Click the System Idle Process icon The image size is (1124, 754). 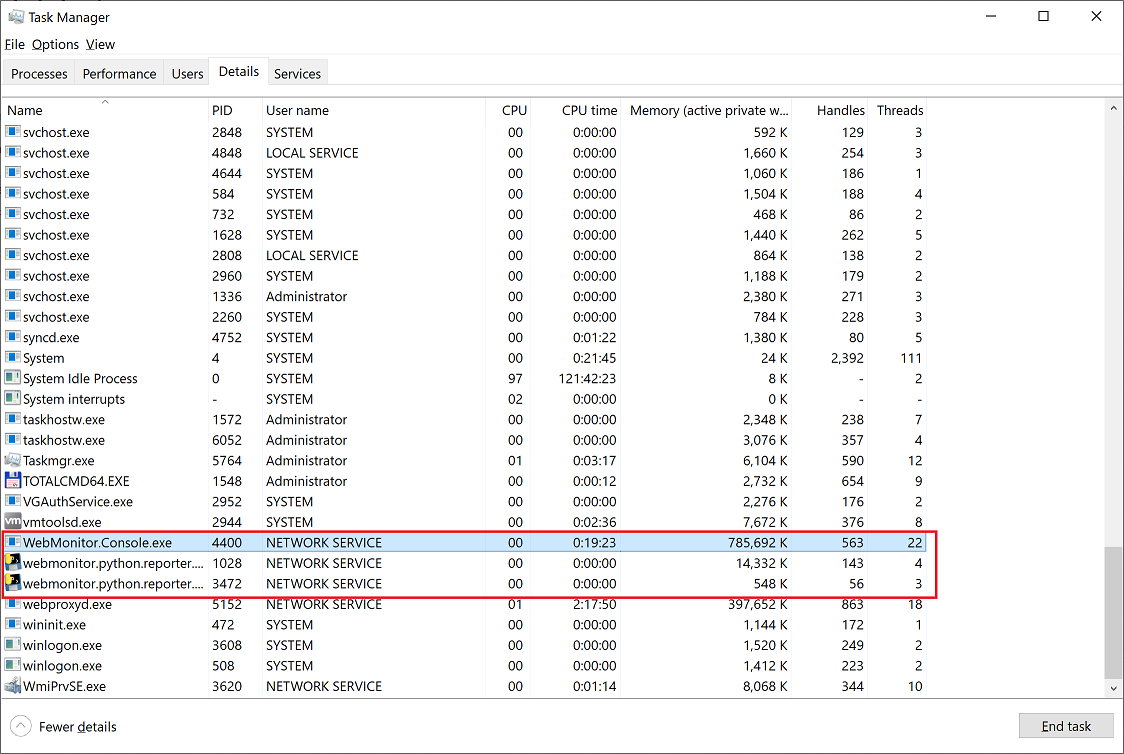pyautogui.click(x=12, y=378)
